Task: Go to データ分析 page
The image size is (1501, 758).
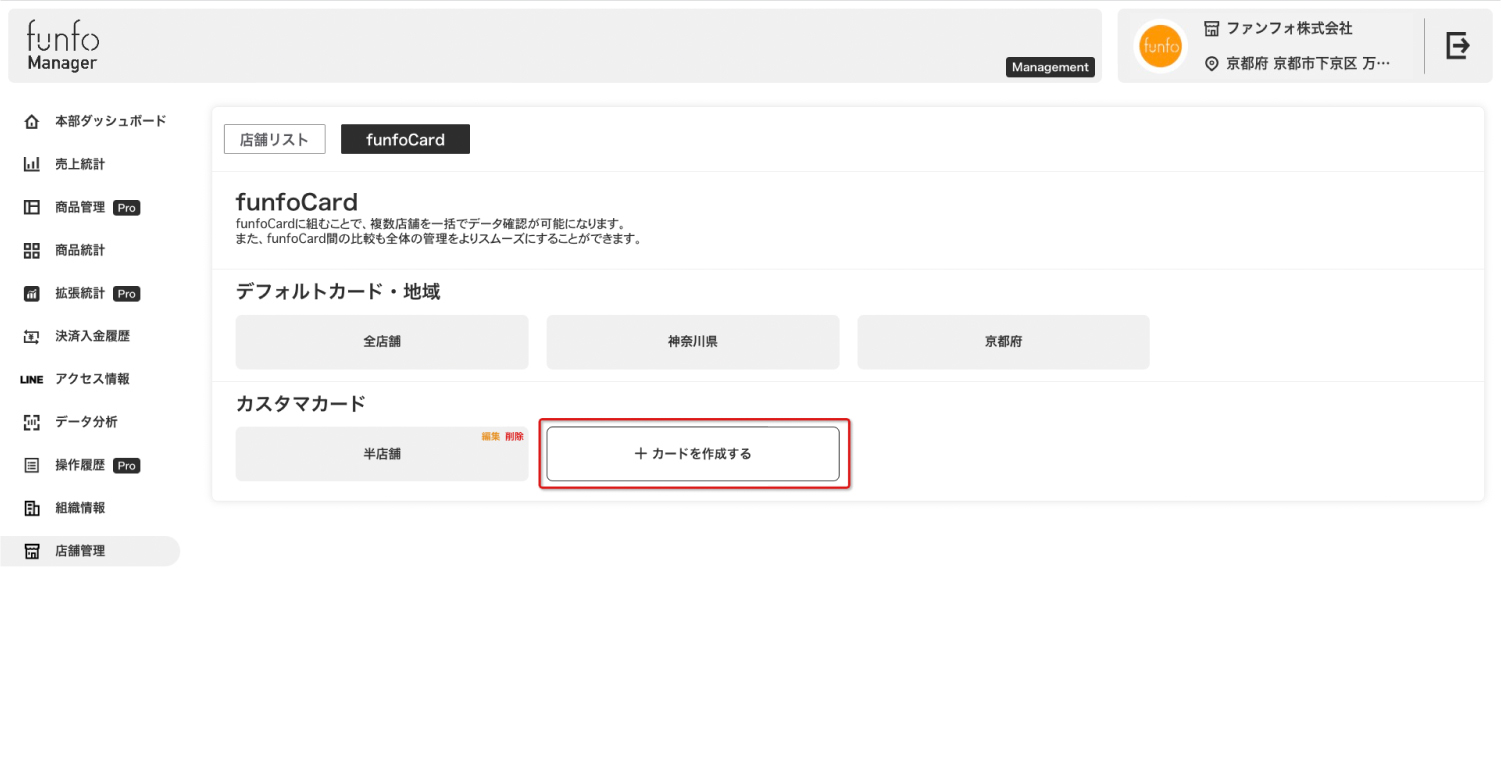Action: (86, 422)
